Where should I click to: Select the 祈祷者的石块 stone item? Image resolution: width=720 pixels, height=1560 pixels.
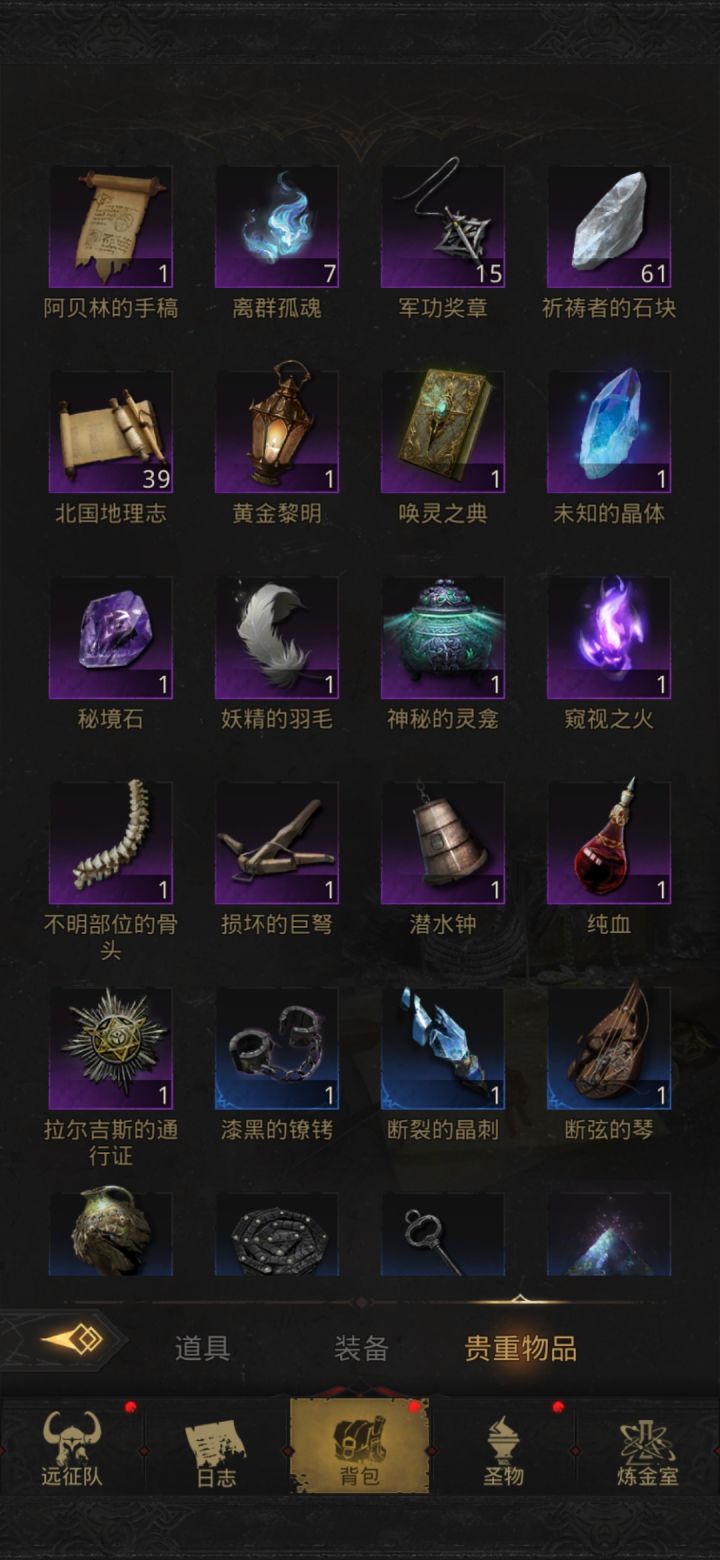608,227
